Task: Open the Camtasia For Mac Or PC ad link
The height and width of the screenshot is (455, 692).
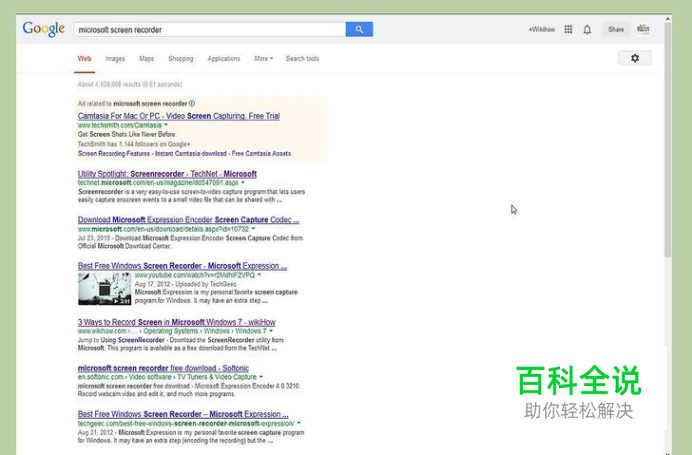Action: [179, 116]
